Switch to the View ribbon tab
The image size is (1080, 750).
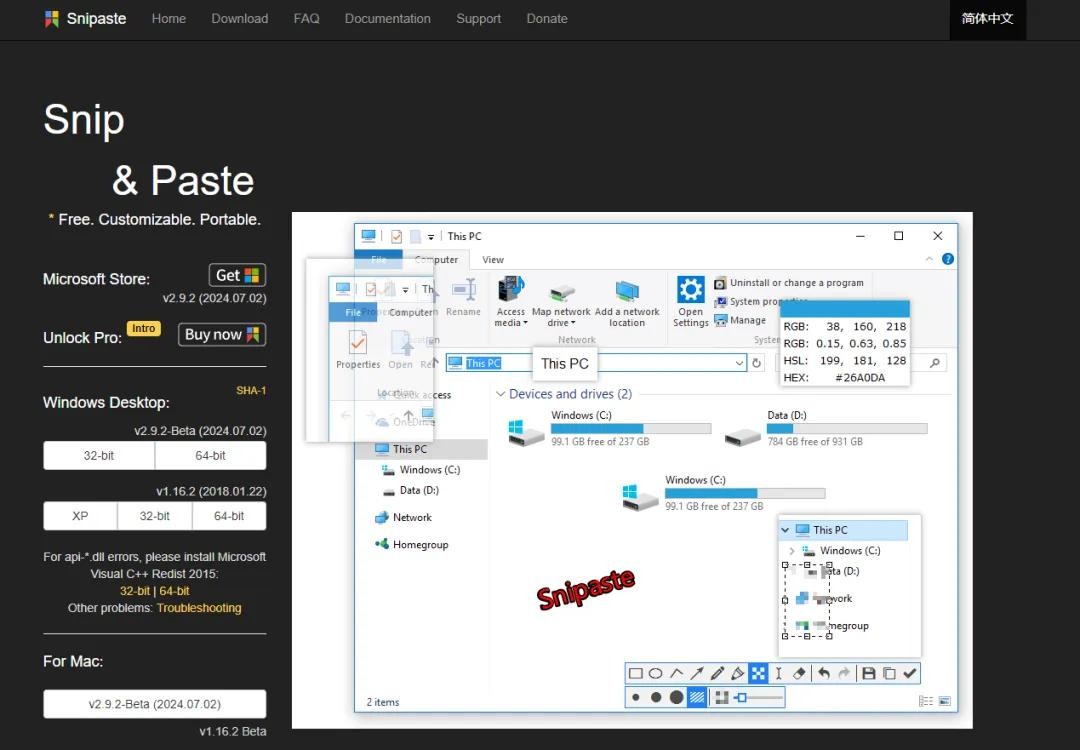tap(493, 260)
